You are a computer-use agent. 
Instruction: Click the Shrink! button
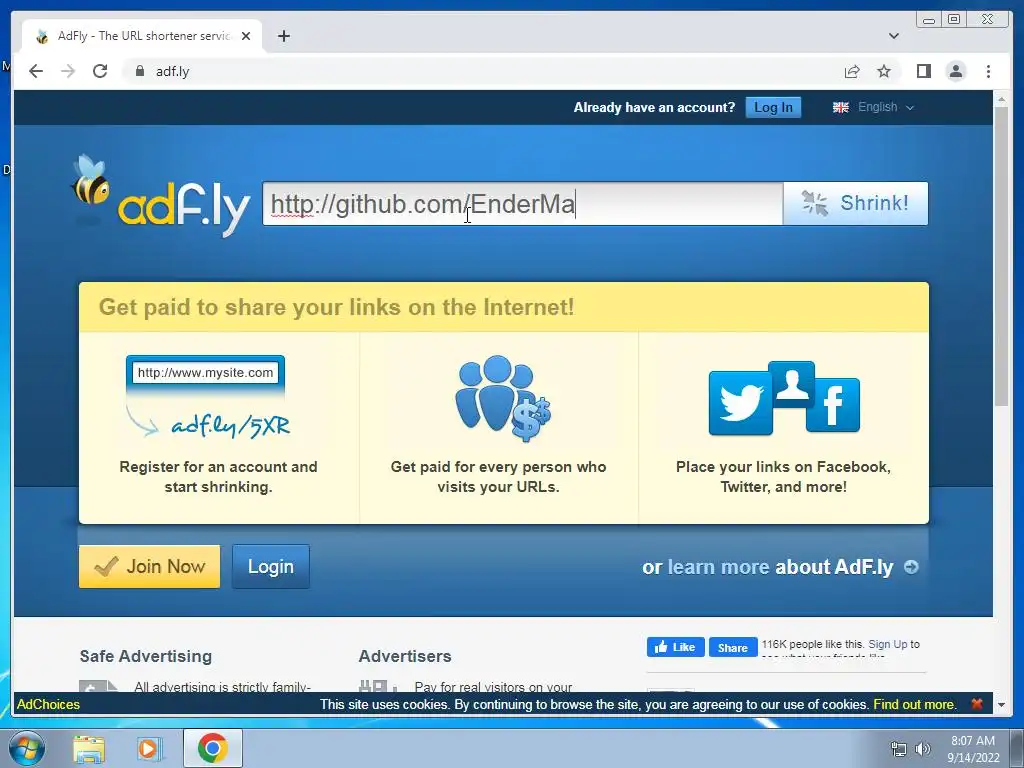856,204
